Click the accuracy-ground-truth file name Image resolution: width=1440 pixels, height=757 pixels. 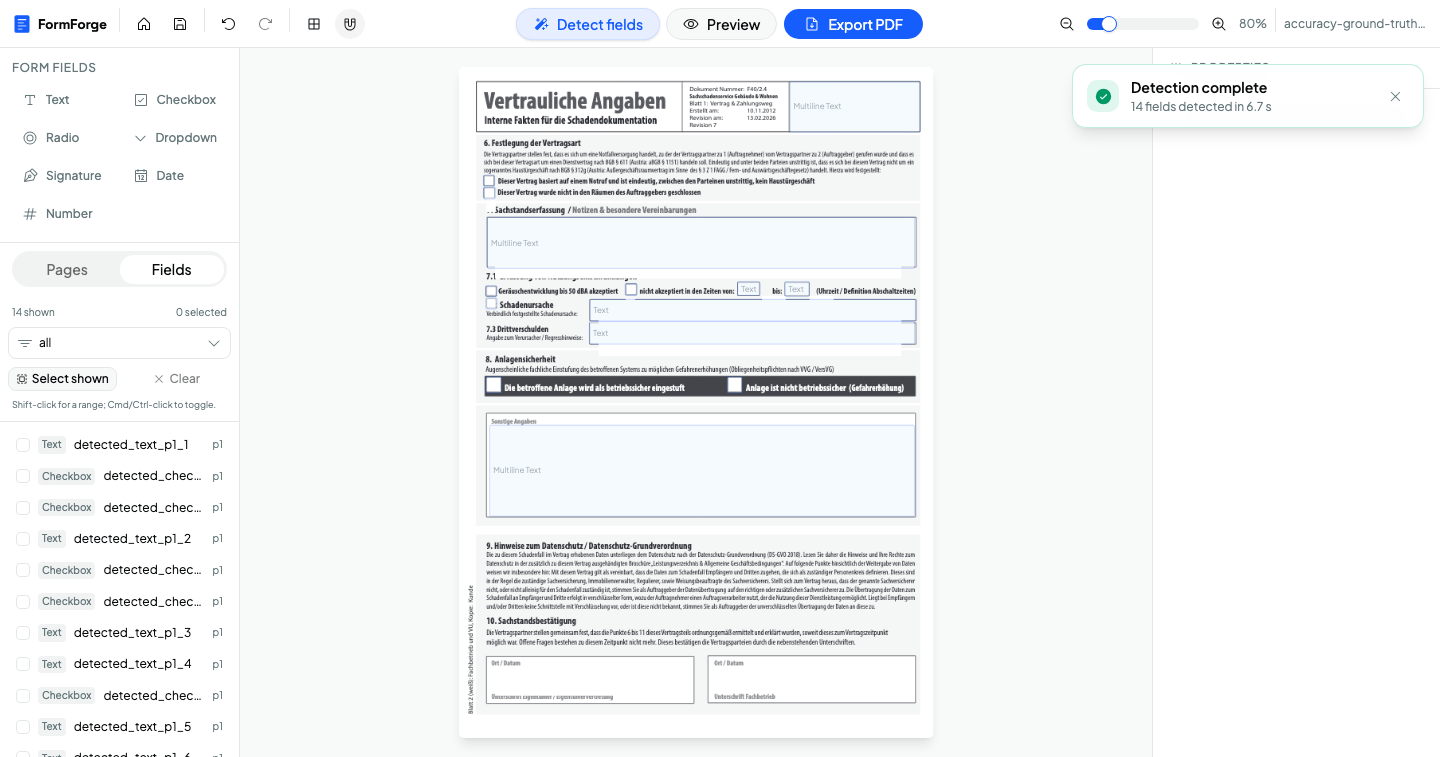coord(1355,24)
